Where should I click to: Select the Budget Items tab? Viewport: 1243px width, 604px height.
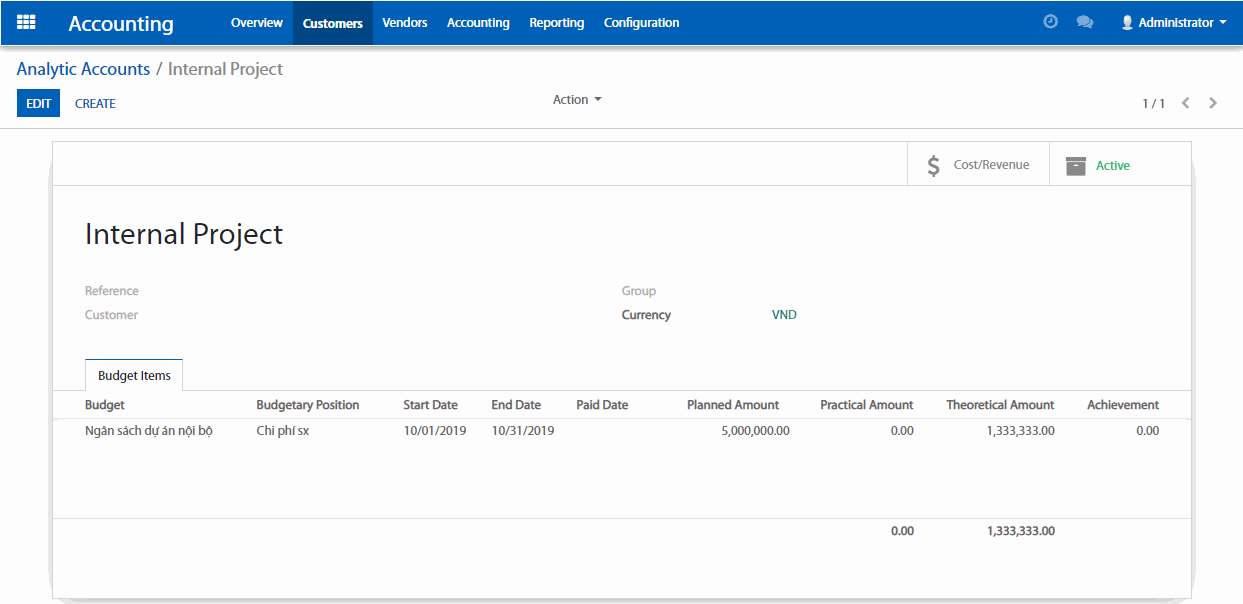point(134,376)
